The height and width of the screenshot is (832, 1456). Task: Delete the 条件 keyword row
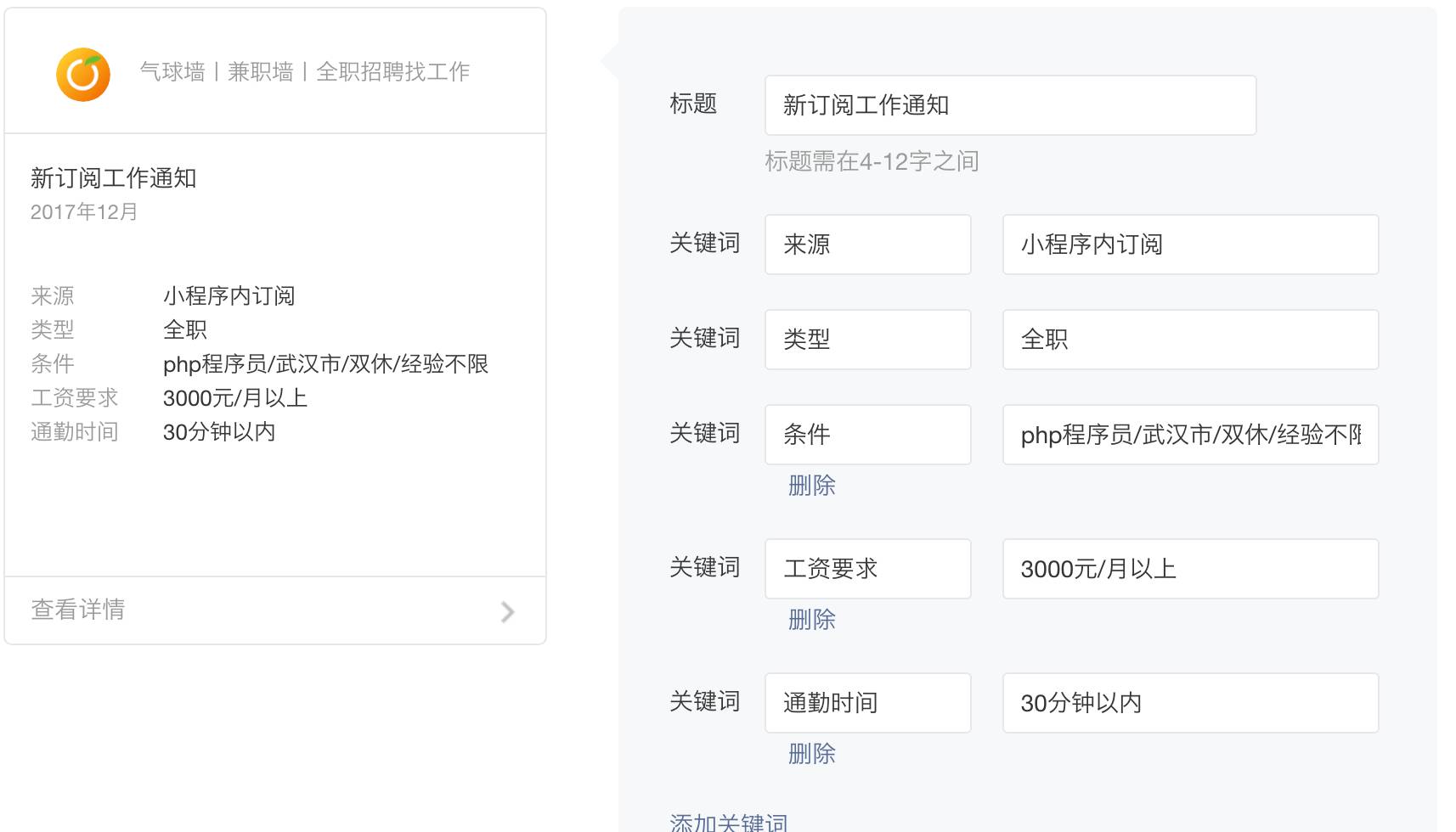coord(811,486)
